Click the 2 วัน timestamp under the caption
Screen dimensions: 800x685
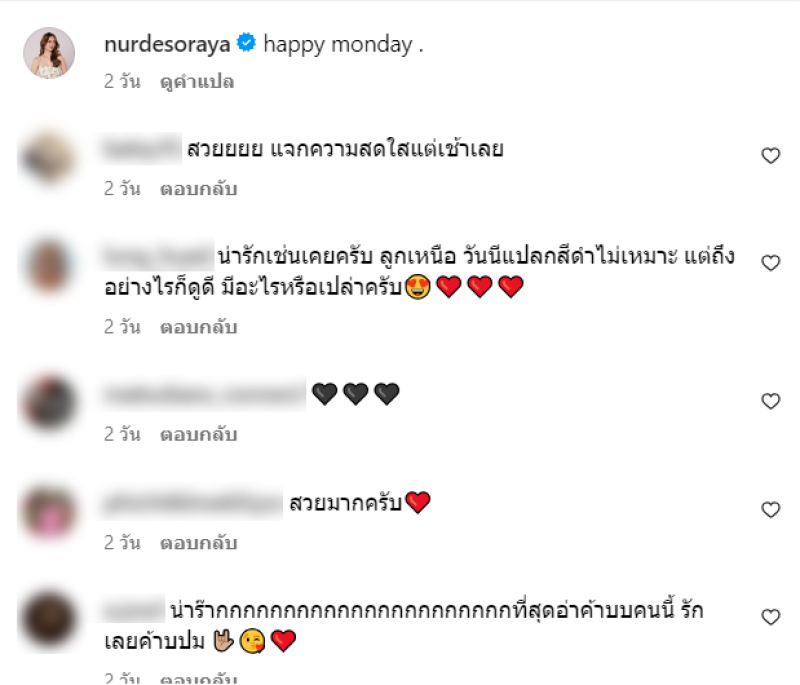pyautogui.click(x=122, y=82)
